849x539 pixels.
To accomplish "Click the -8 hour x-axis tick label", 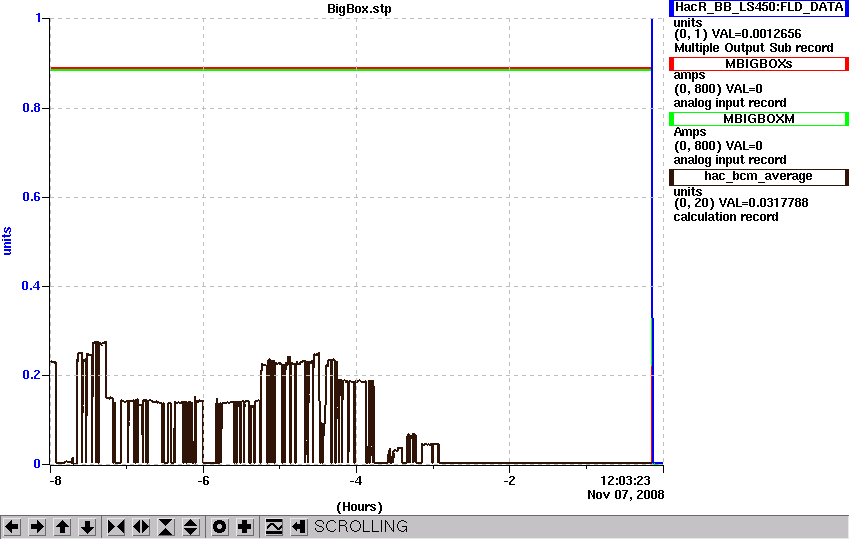I will [x=54, y=481].
